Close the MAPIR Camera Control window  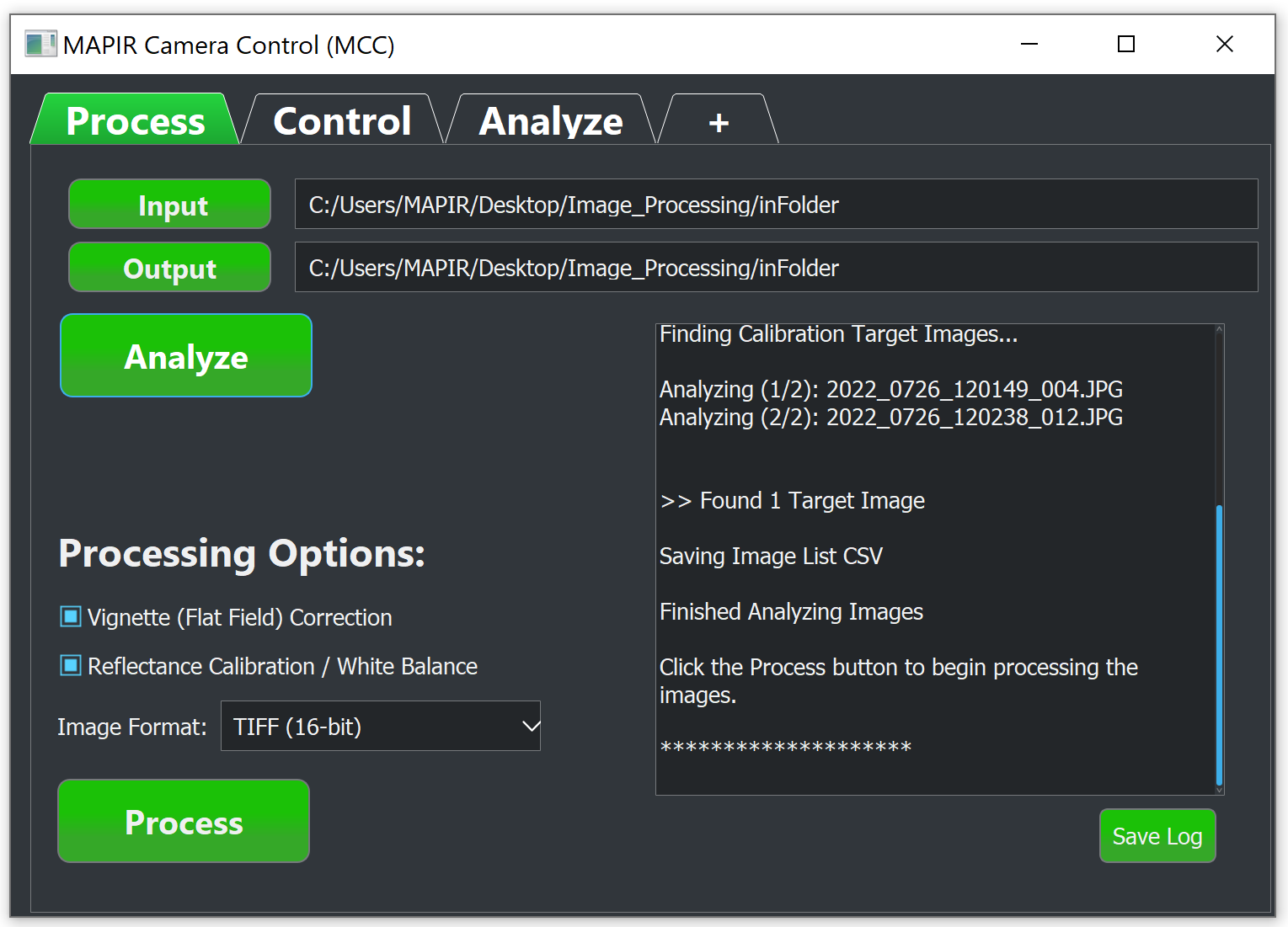[x=1224, y=44]
